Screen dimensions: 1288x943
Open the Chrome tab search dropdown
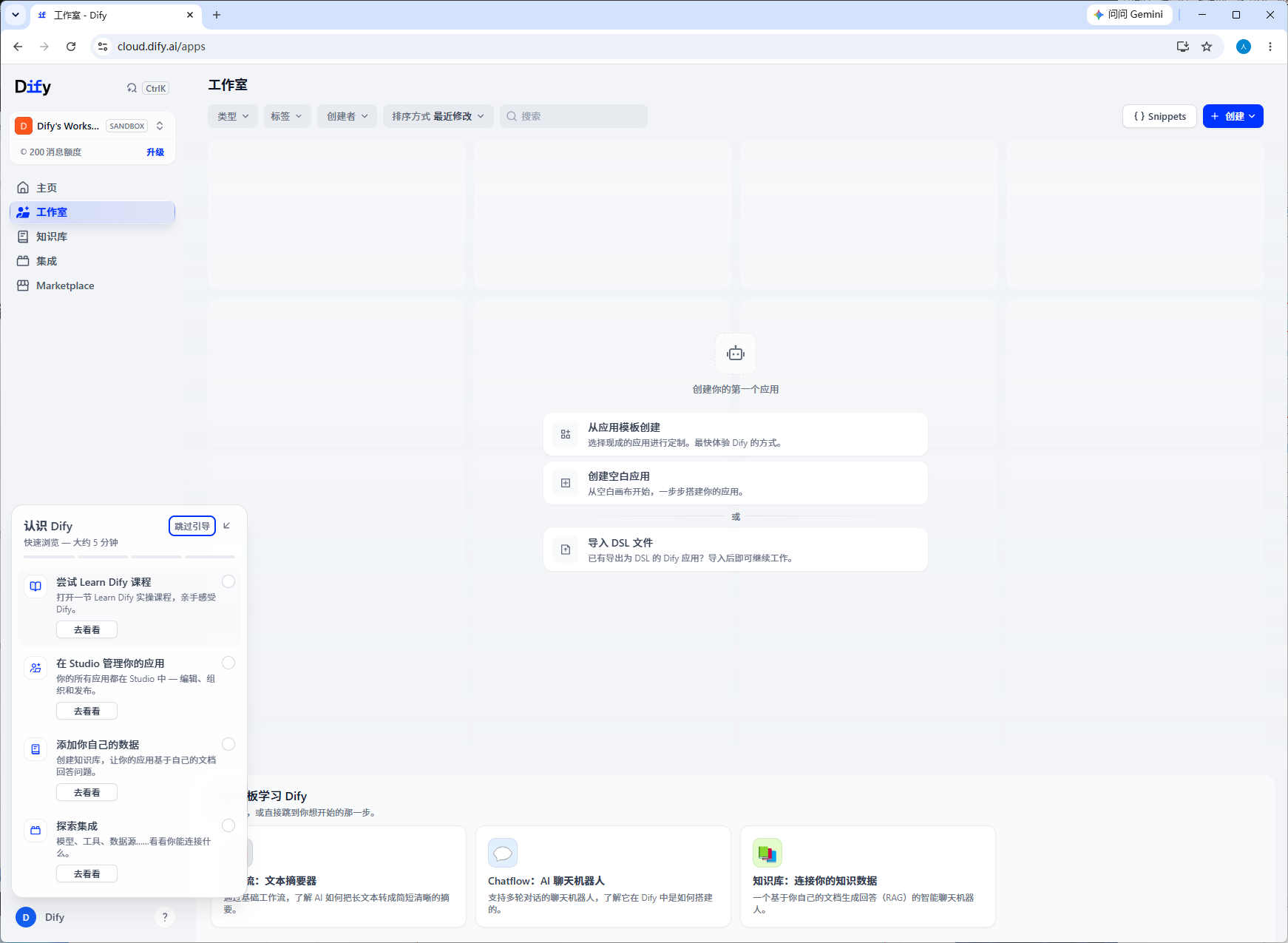(15, 15)
